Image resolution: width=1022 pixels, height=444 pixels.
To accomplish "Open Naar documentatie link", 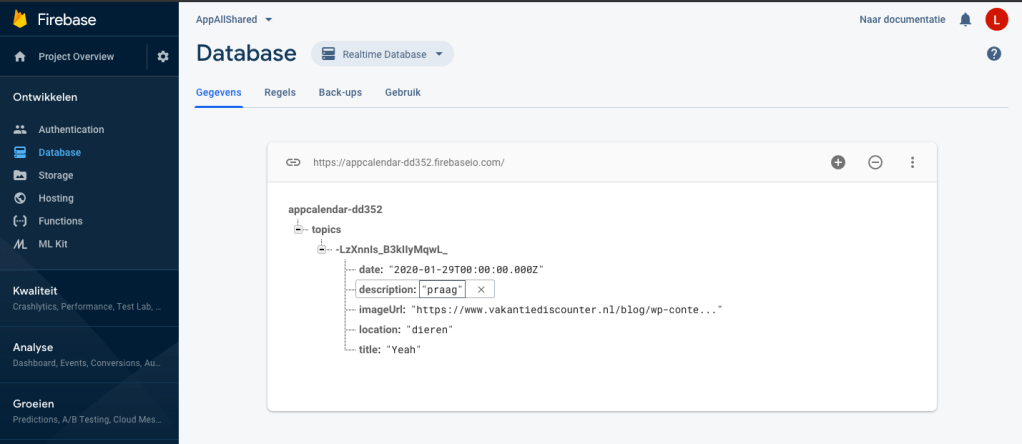I will click(x=901, y=19).
